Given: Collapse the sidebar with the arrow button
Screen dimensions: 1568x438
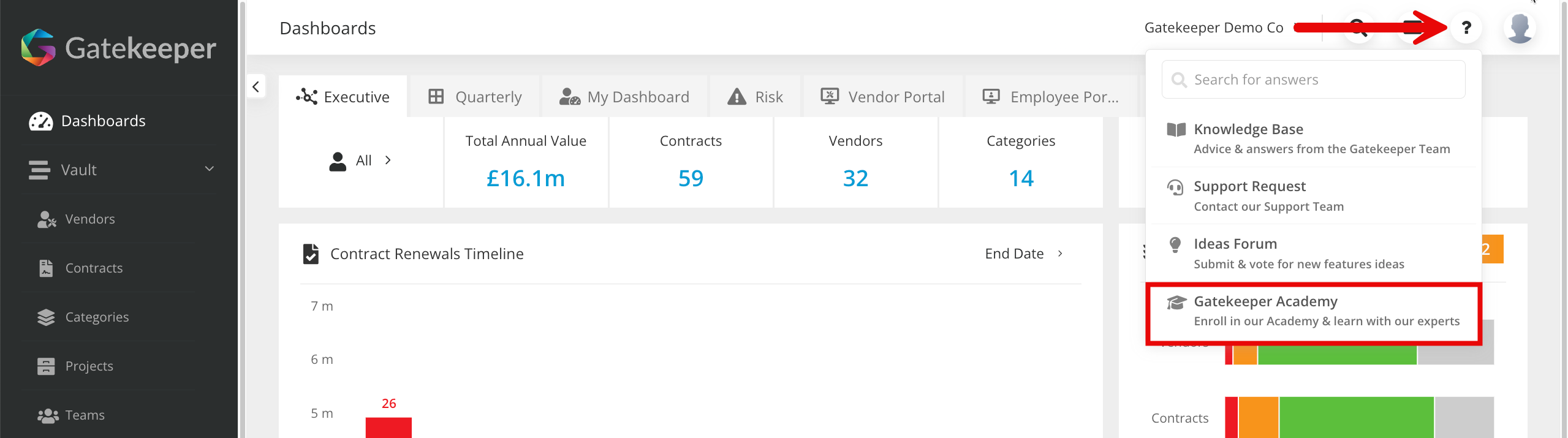Looking at the screenshot, I should (x=256, y=87).
